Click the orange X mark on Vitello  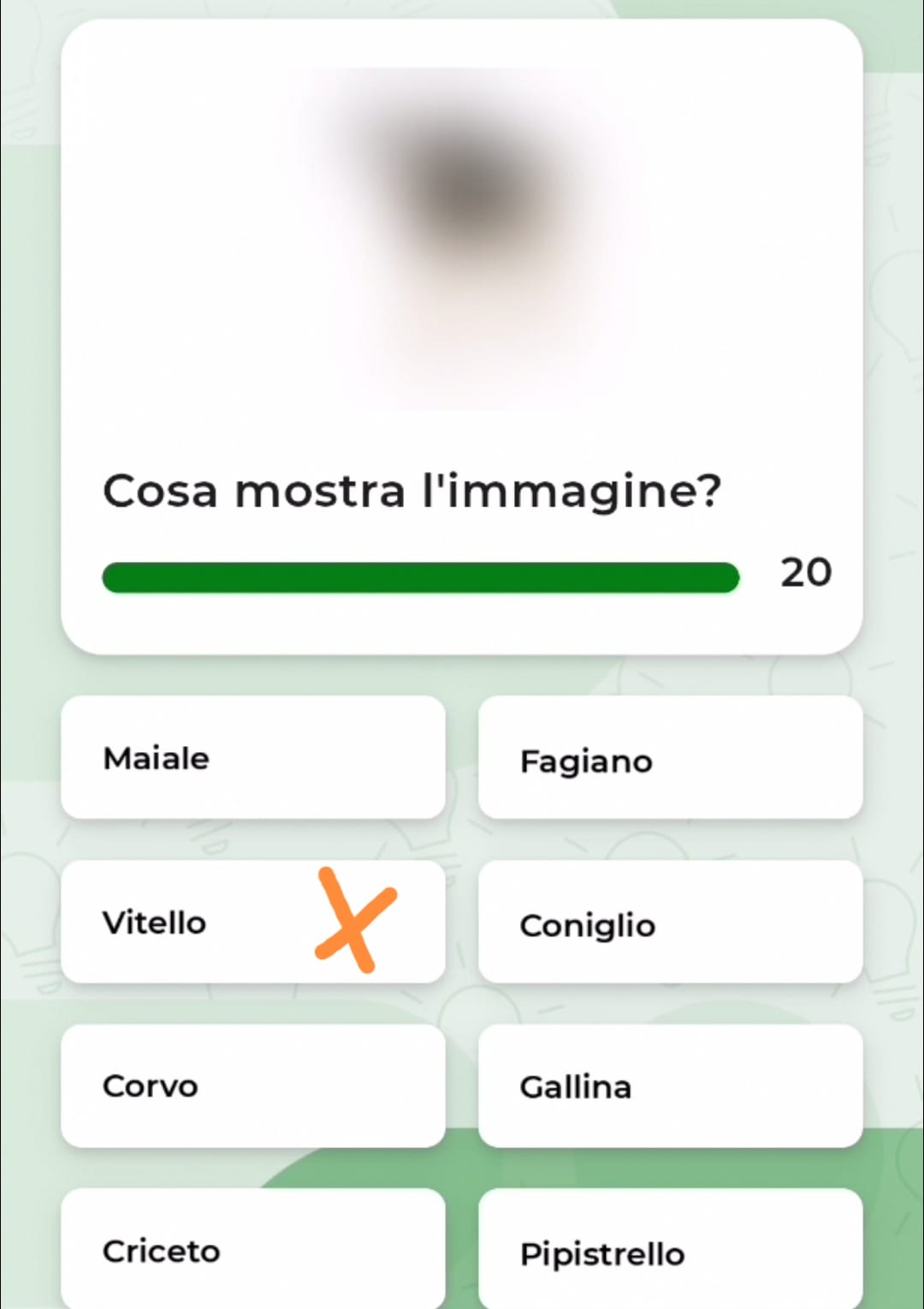click(354, 921)
